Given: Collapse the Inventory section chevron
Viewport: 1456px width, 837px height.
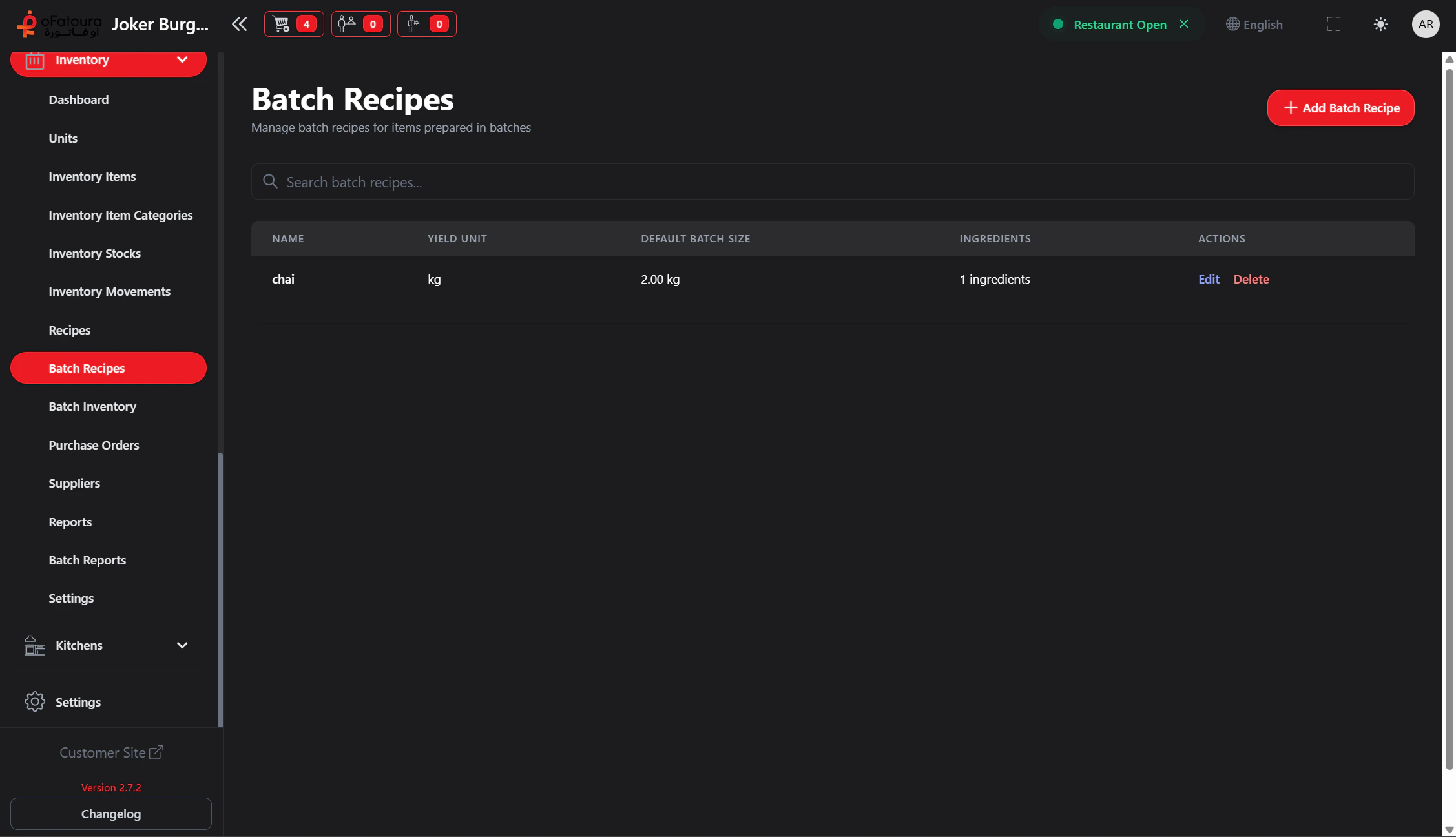Looking at the screenshot, I should [x=182, y=59].
